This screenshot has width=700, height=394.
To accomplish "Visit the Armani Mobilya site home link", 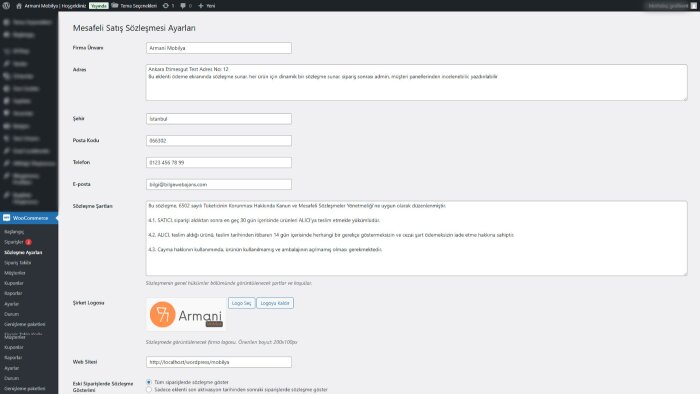I will pyautogui.click(x=51, y=6).
